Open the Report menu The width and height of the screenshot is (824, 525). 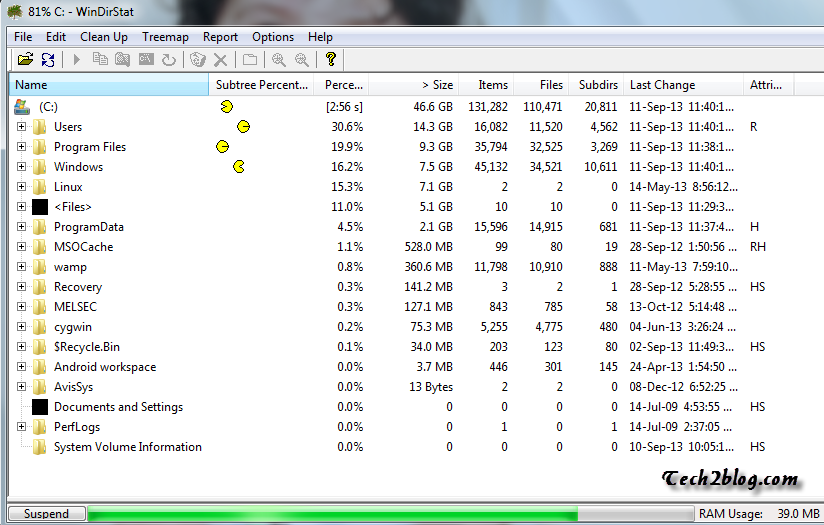pos(220,37)
